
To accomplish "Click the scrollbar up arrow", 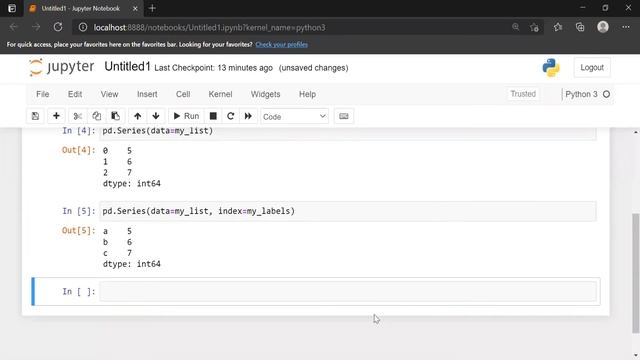I will click(x=636, y=132).
